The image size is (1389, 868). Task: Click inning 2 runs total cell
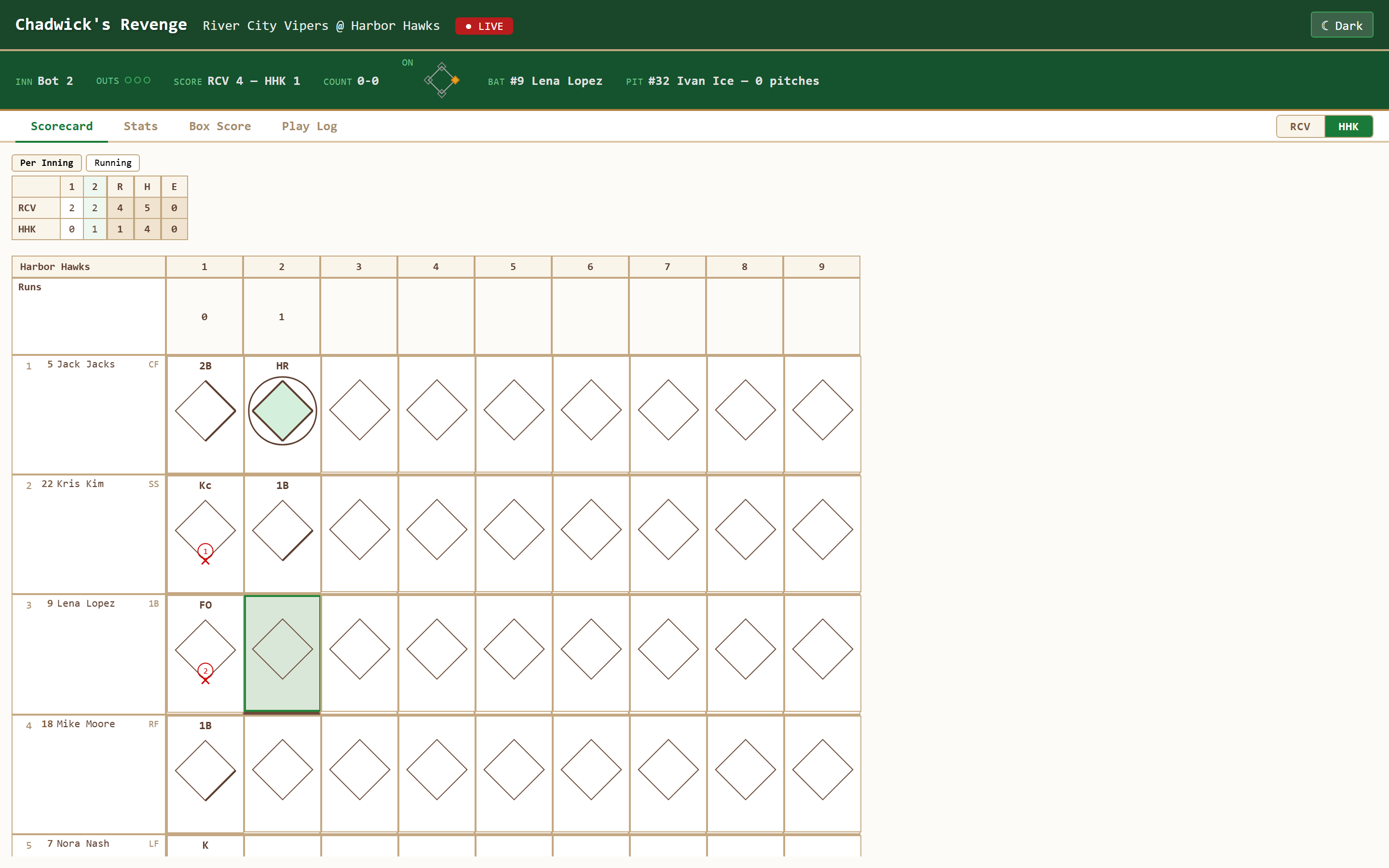282,317
